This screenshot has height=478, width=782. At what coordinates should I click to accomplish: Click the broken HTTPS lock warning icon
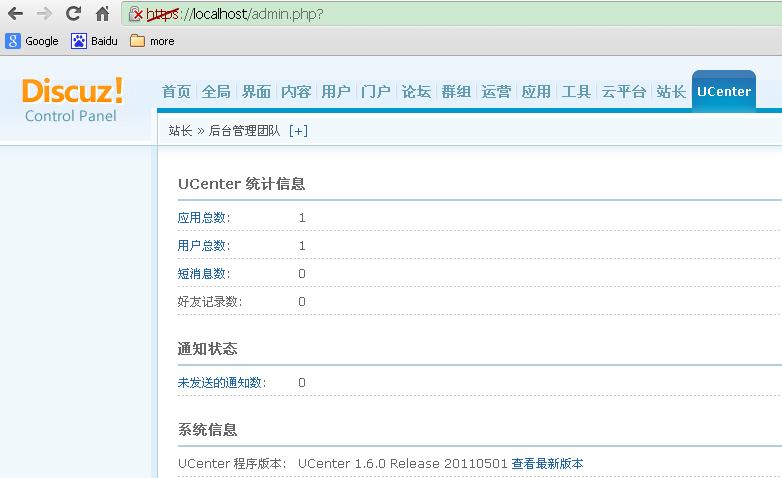(136, 14)
